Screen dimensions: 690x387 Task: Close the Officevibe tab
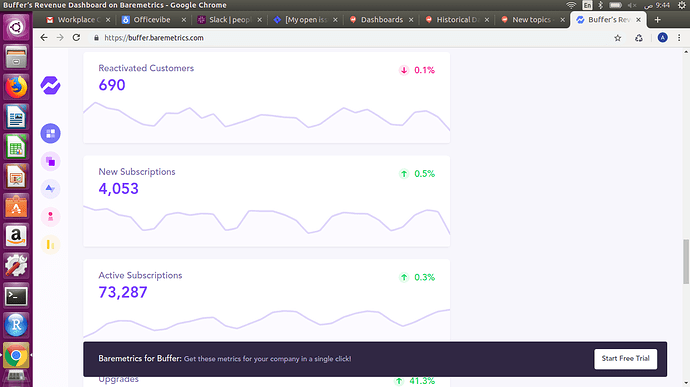pyautogui.click(x=184, y=20)
